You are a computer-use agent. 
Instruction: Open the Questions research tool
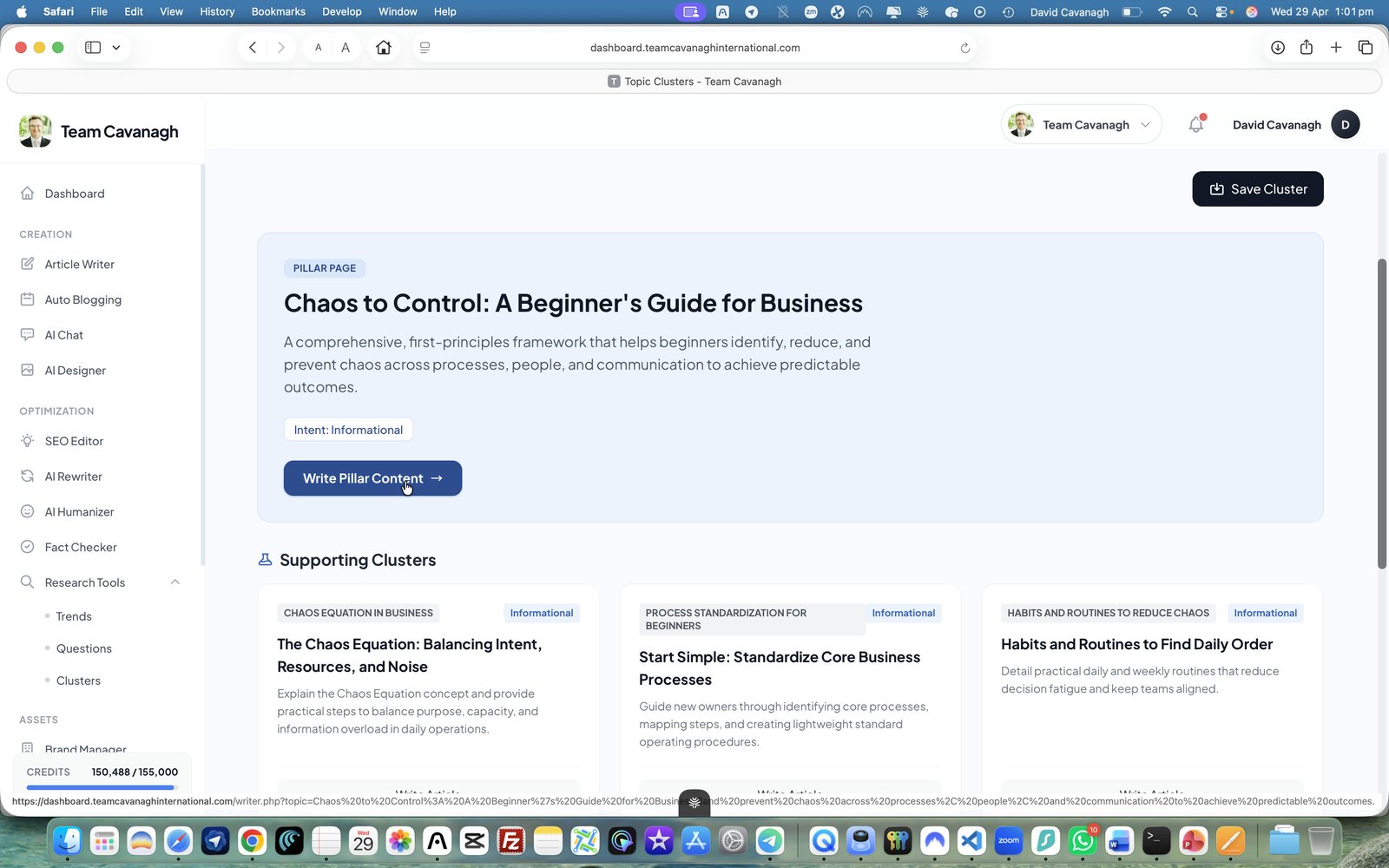83,648
